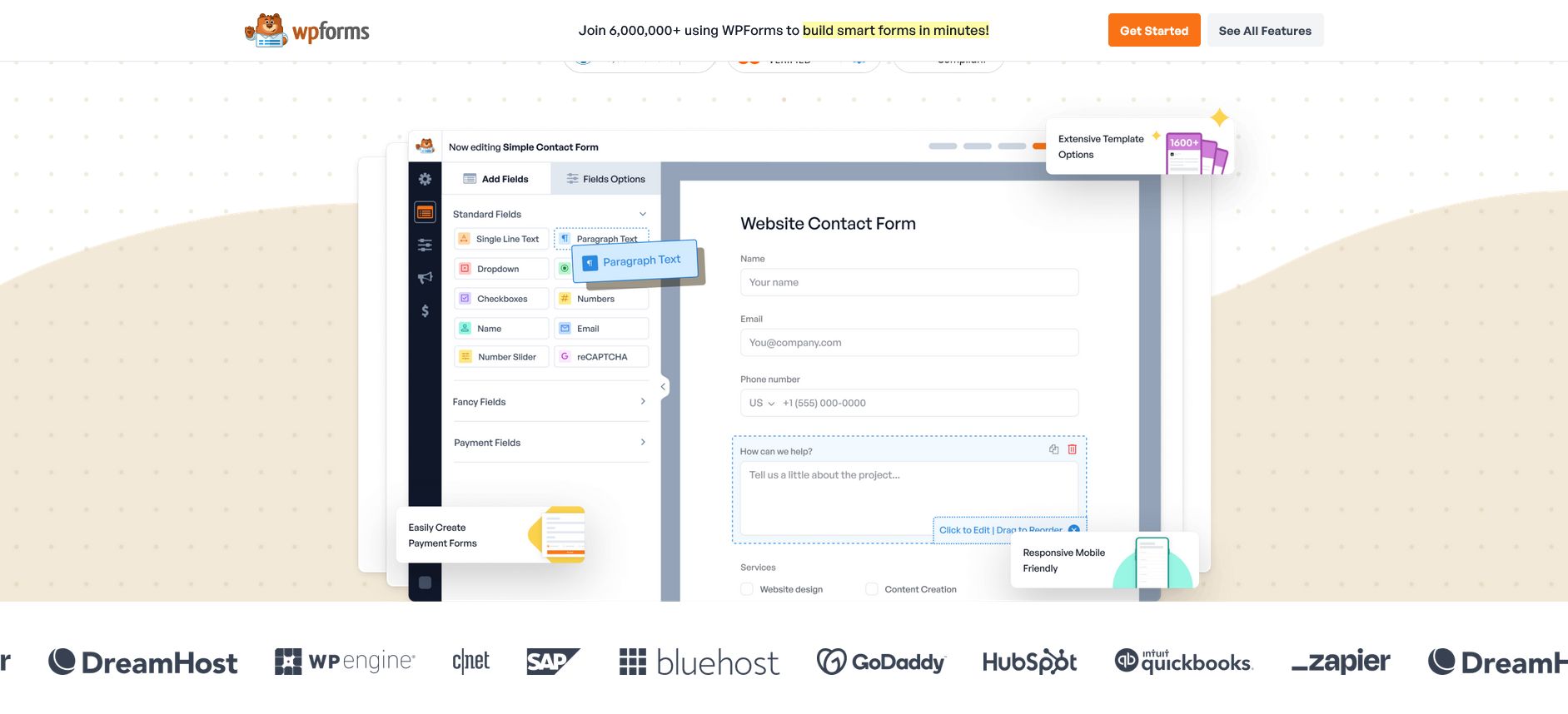Click the bluehost logo
Image resolution: width=1568 pixels, height=714 pixels.
click(x=699, y=662)
